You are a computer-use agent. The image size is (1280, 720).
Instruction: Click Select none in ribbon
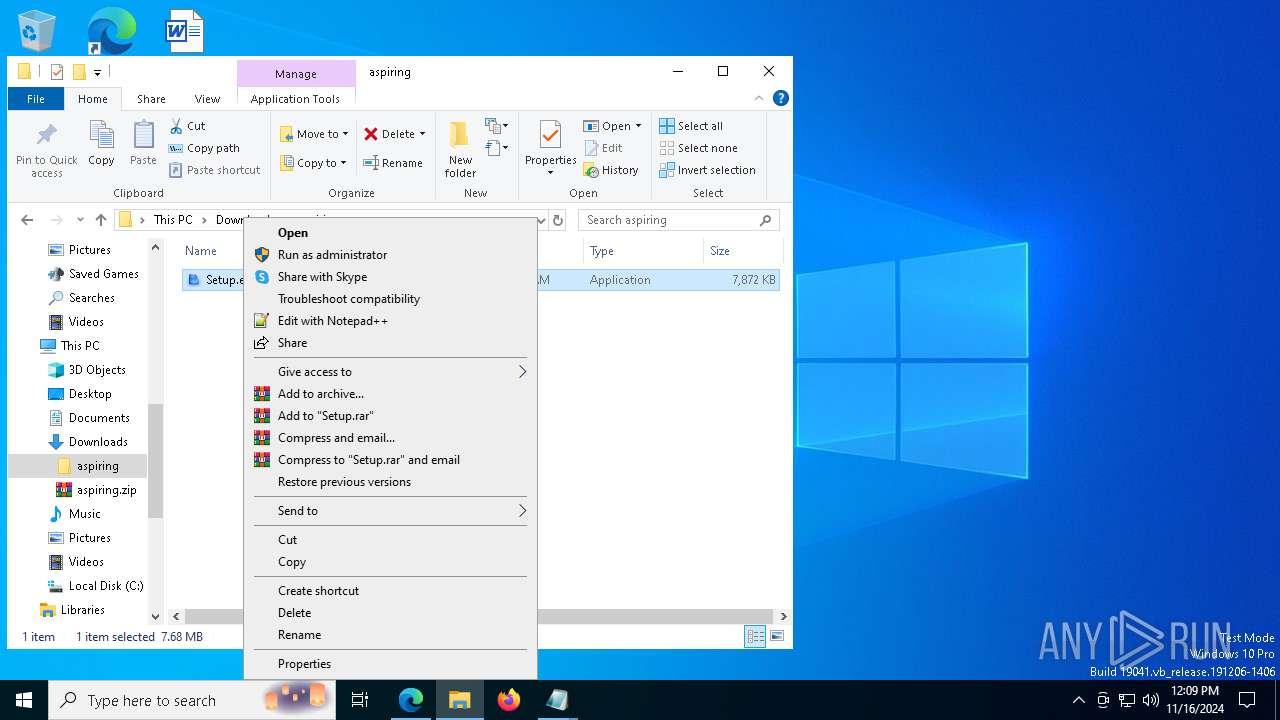pyautogui.click(x=698, y=148)
